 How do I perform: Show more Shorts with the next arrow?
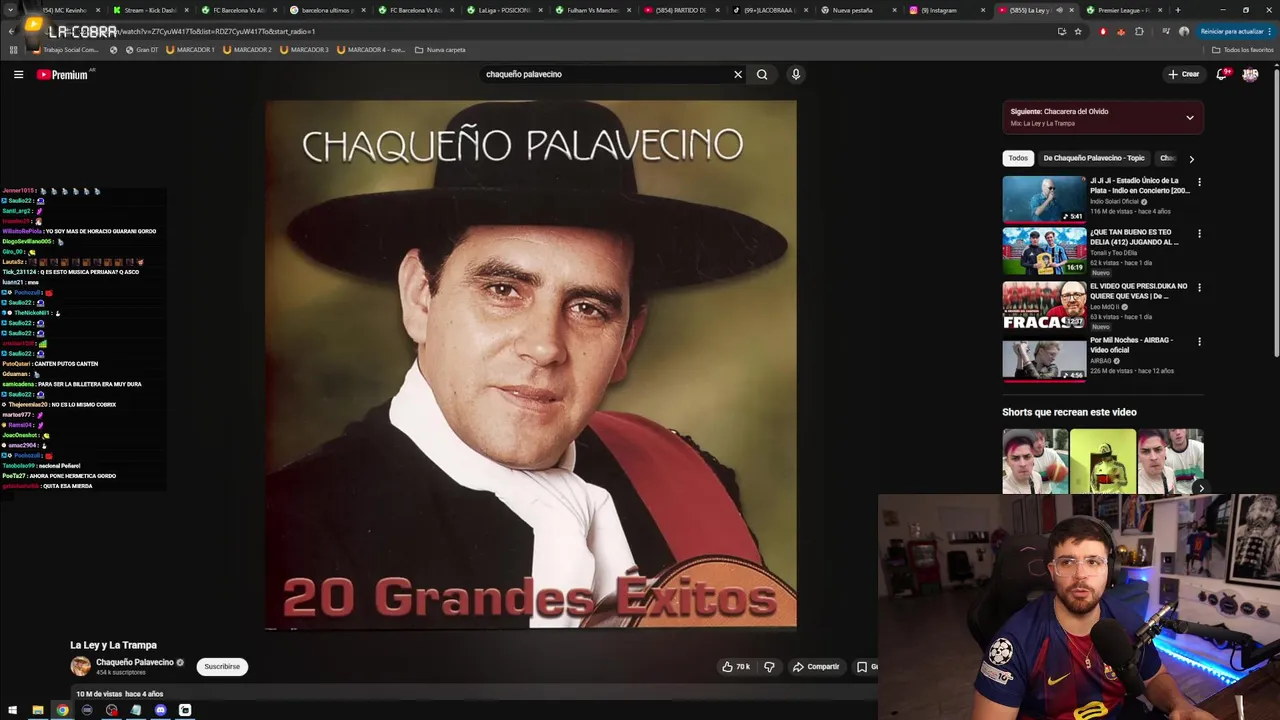[1201, 488]
